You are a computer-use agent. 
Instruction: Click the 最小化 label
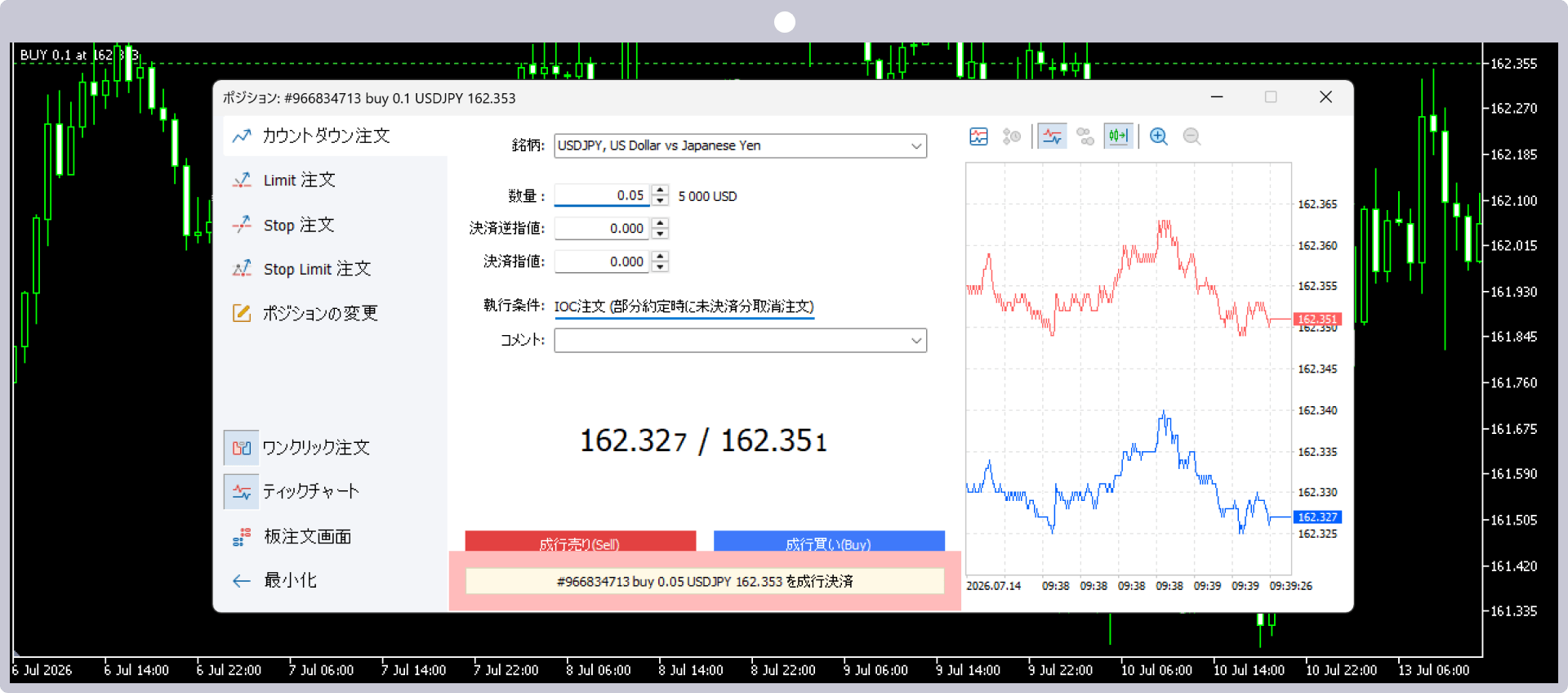click(290, 580)
